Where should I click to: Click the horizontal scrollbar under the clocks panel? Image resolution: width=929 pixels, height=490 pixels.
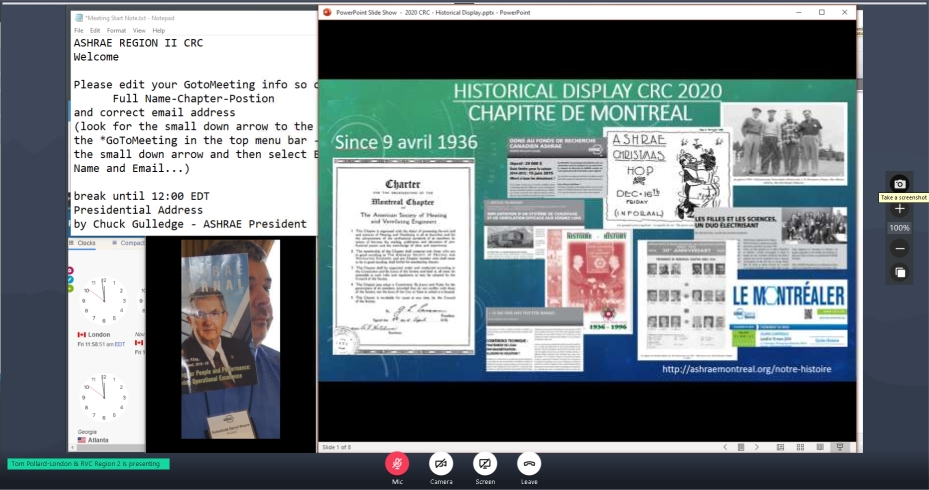[107, 448]
